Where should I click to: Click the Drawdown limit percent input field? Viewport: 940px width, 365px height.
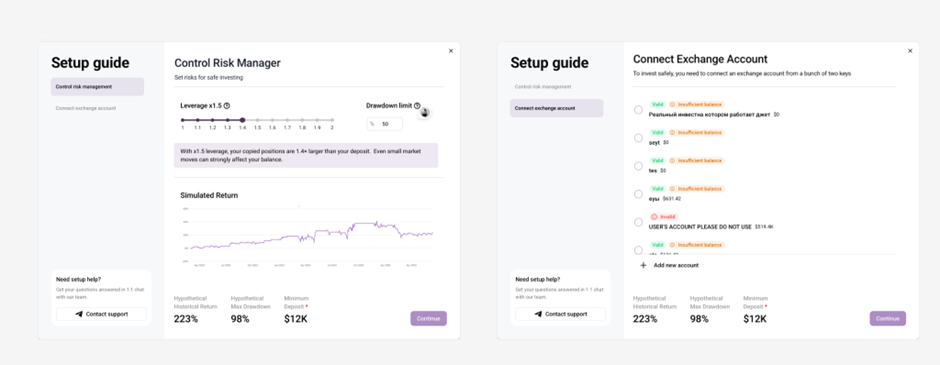tap(385, 124)
